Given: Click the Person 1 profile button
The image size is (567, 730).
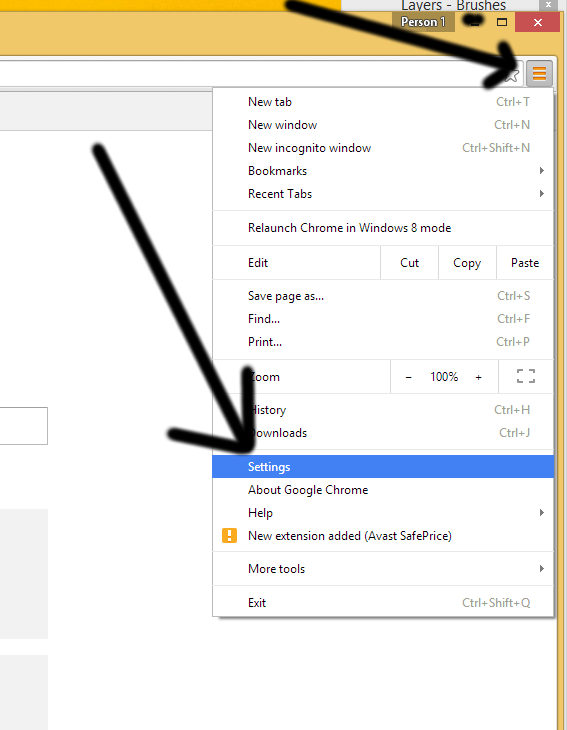Looking at the screenshot, I should 423,22.
